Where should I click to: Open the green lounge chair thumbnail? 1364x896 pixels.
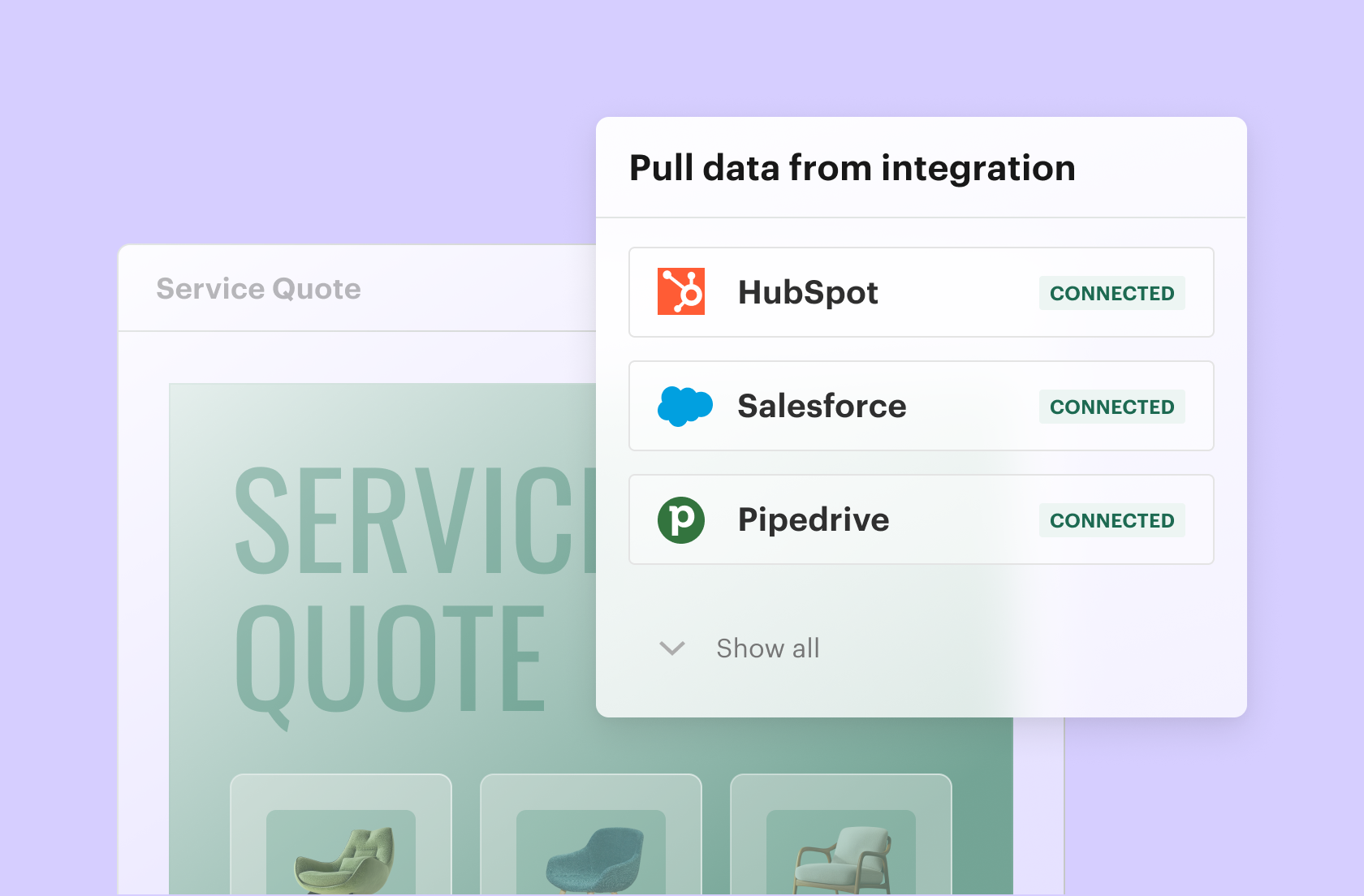(x=341, y=852)
